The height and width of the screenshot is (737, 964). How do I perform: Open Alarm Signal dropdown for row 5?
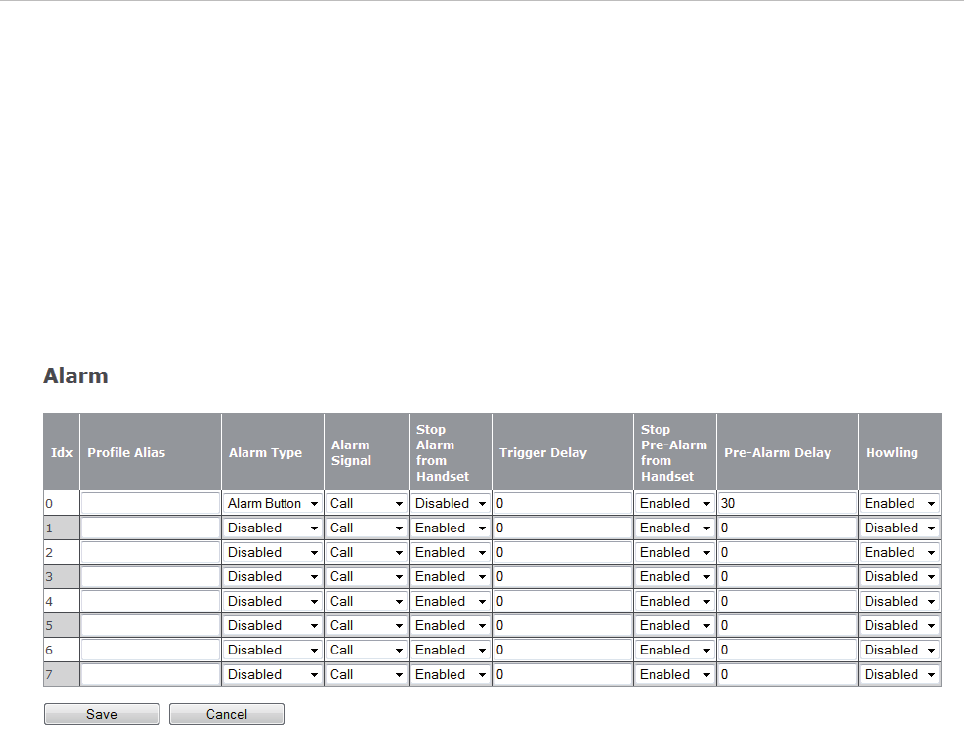click(366, 625)
